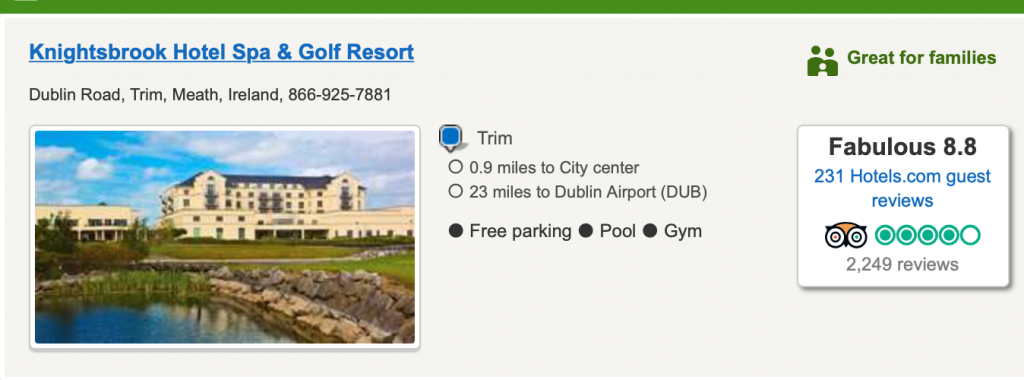1024x380 pixels.
Task: Select the 23 miles to Dublin Airport circle
Action: click(x=456, y=192)
